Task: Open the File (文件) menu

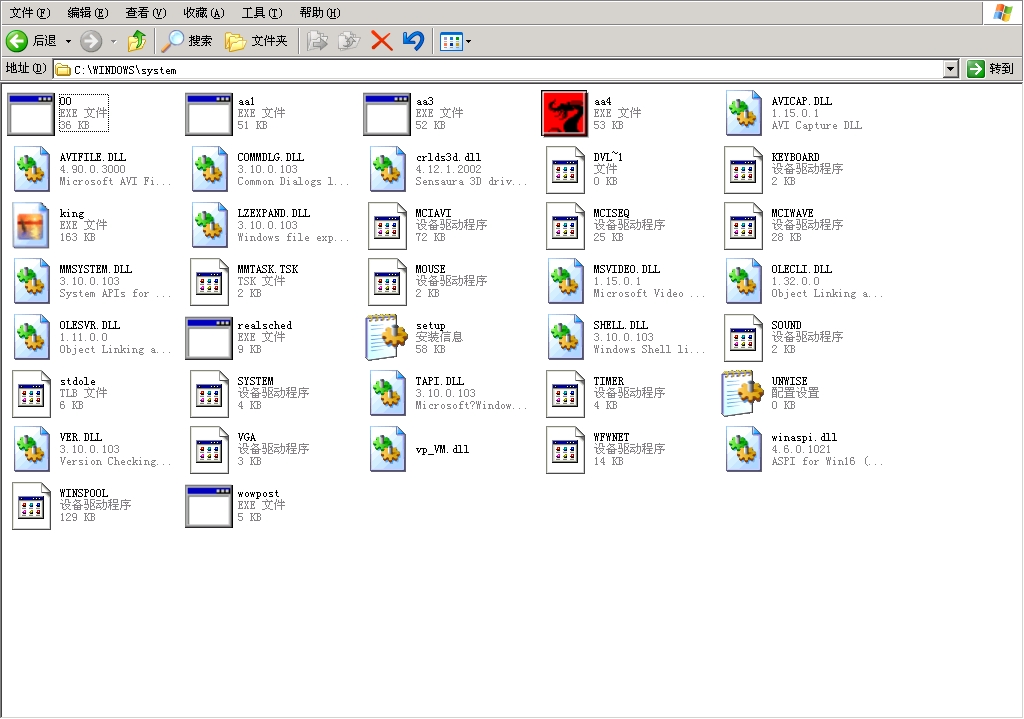Action: click(29, 13)
